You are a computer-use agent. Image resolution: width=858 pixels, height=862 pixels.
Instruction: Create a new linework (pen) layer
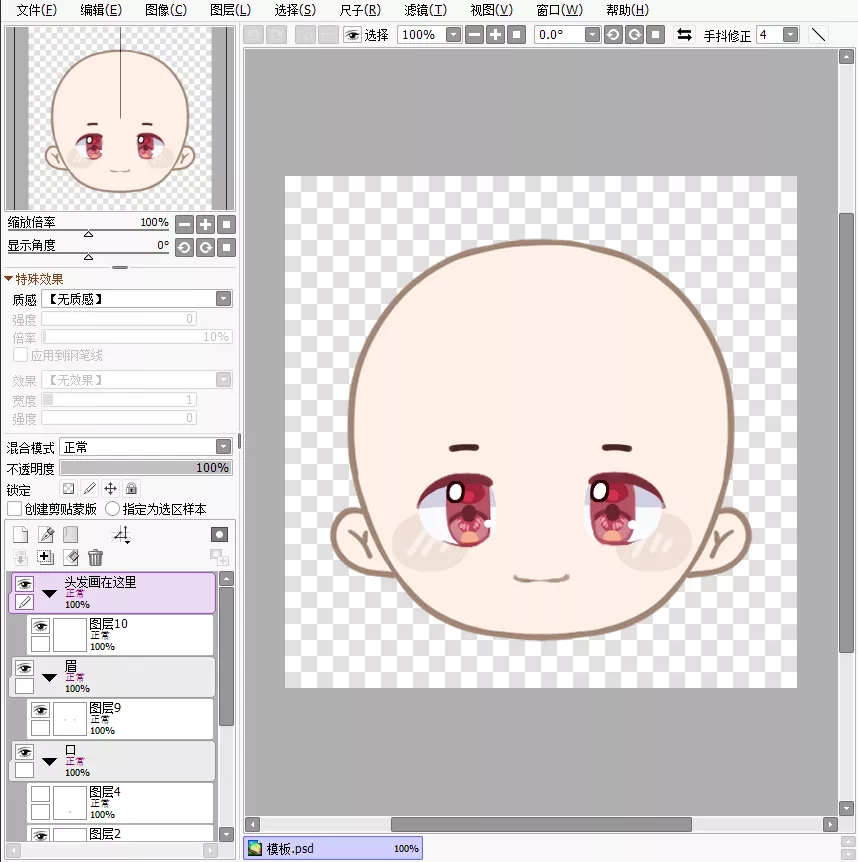(45, 535)
